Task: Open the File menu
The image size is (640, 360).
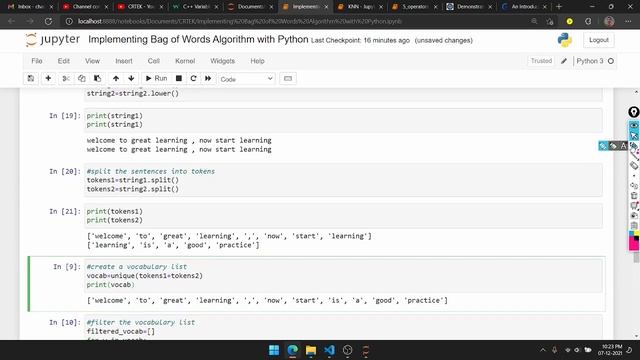Action: tap(37, 61)
